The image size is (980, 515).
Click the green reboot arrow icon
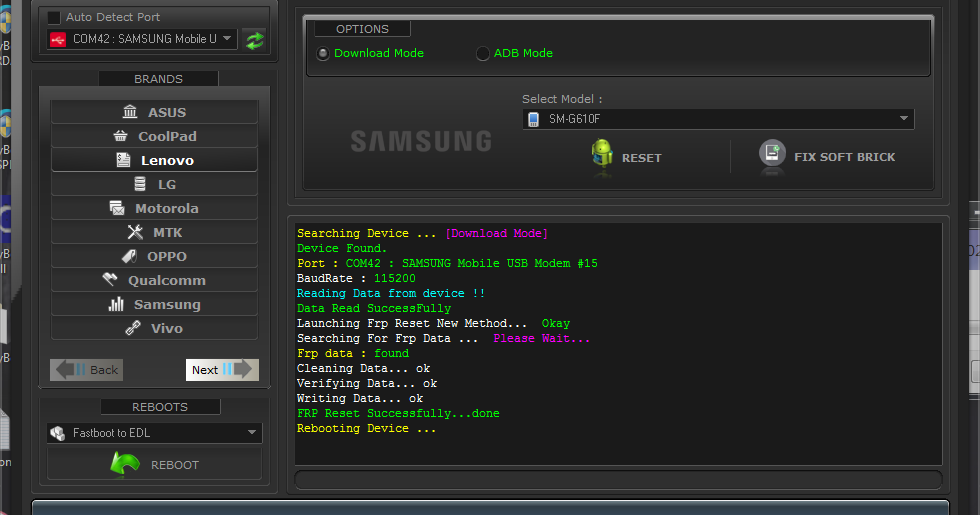tap(125, 465)
